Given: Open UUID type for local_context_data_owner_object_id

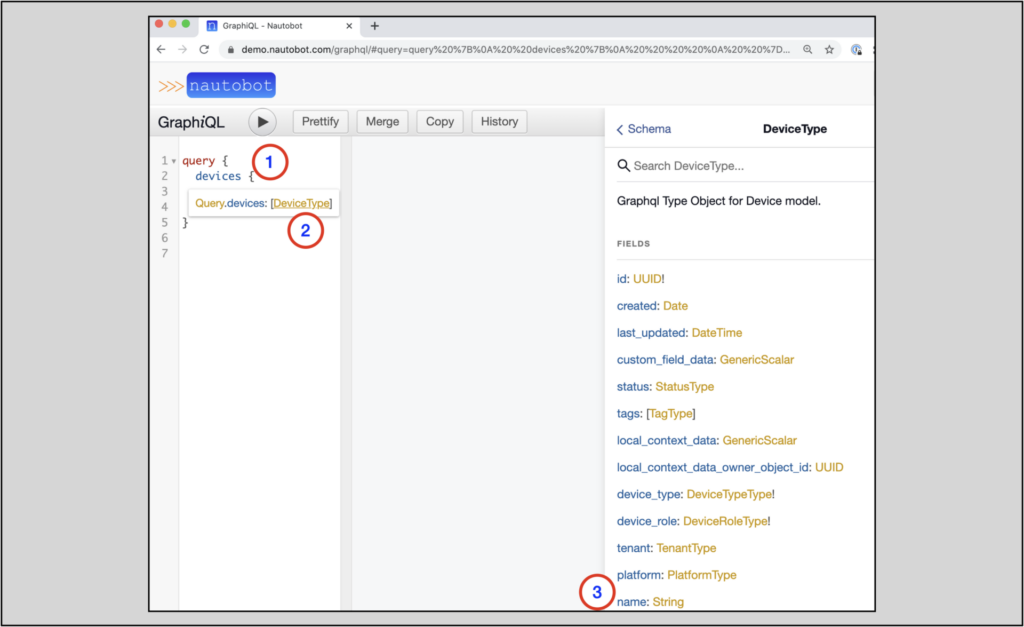Looking at the screenshot, I should click(x=829, y=468).
